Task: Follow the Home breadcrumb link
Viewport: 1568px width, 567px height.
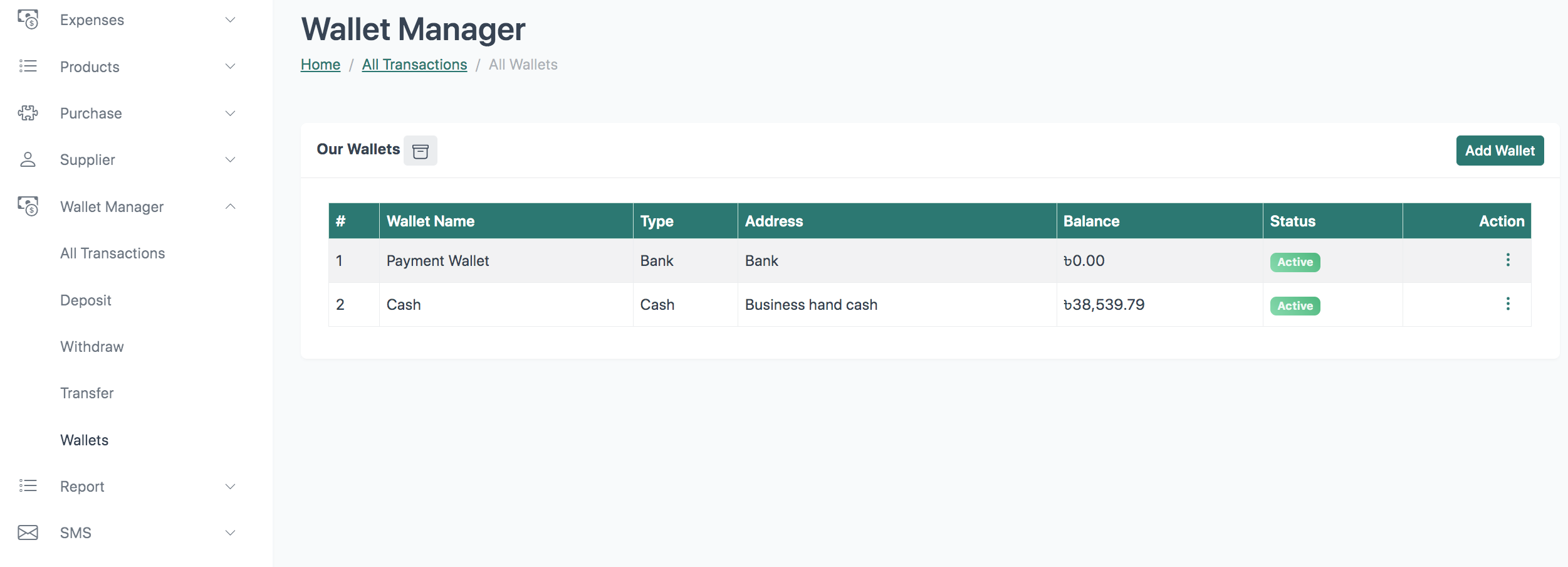Action: pyautogui.click(x=320, y=65)
